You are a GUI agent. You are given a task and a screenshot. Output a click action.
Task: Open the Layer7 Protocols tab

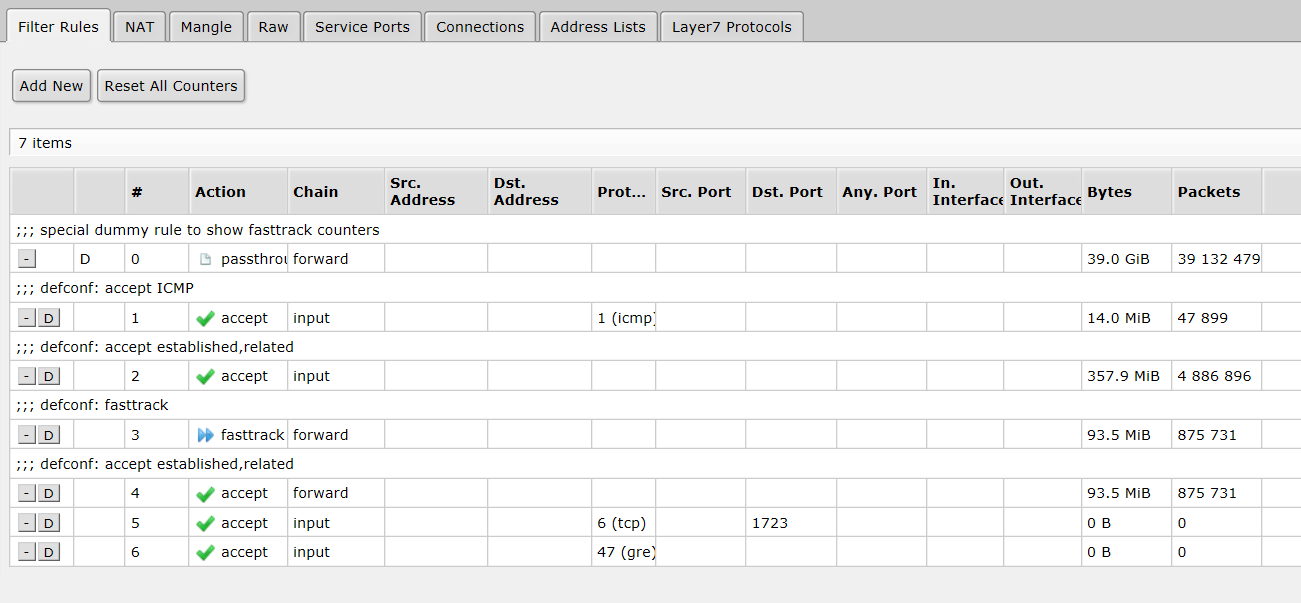pos(732,27)
